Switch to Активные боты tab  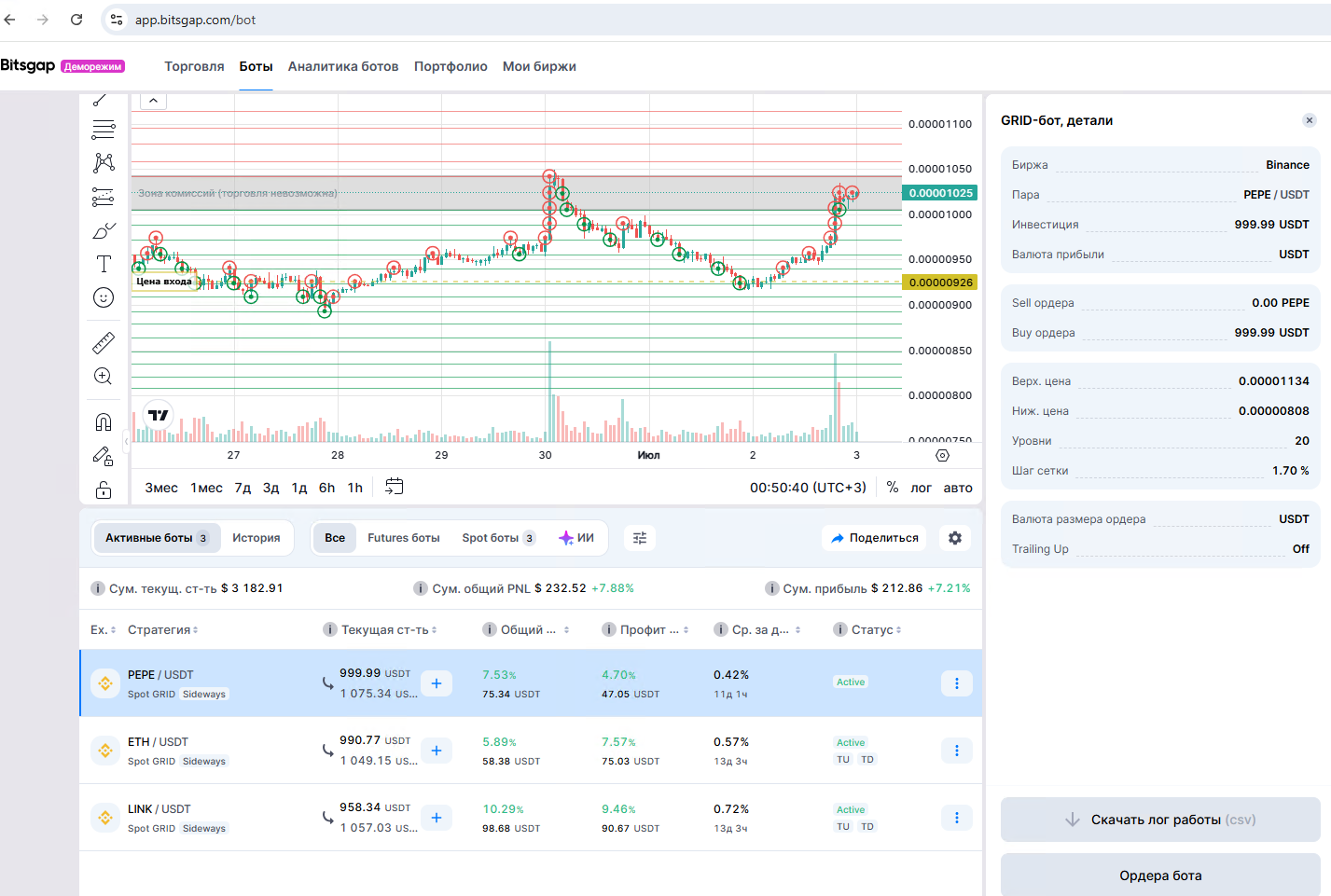(157, 538)
